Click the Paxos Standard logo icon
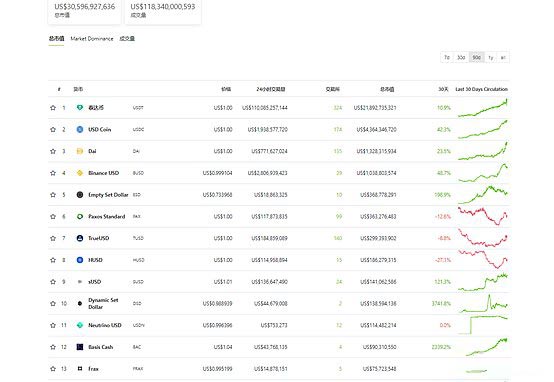The height and width of the screenshot is (382, 554). (x=80, y=216)
